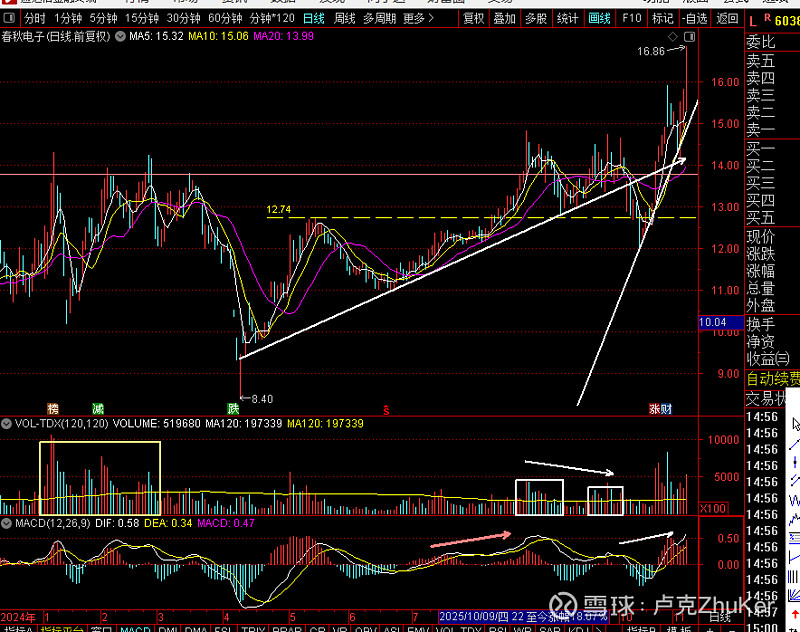Image resolution: width=800 pixels, height=632 pixels.
Task: Switch to the EMV indicator tab
Action: coord(419,628)
